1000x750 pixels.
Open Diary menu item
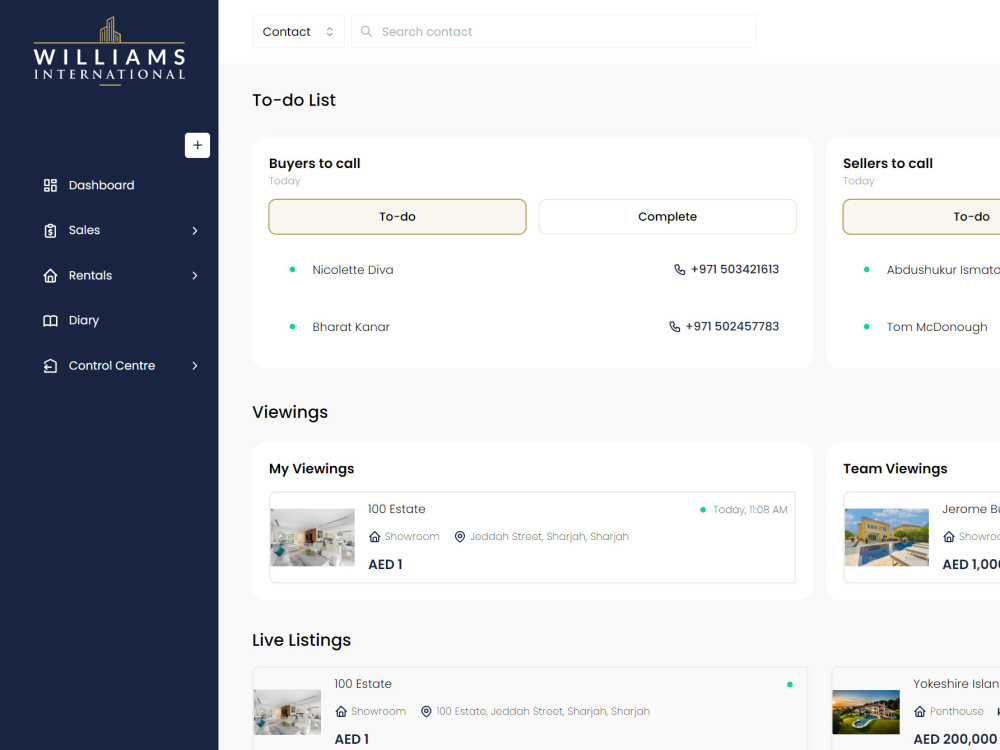(84, 321)
